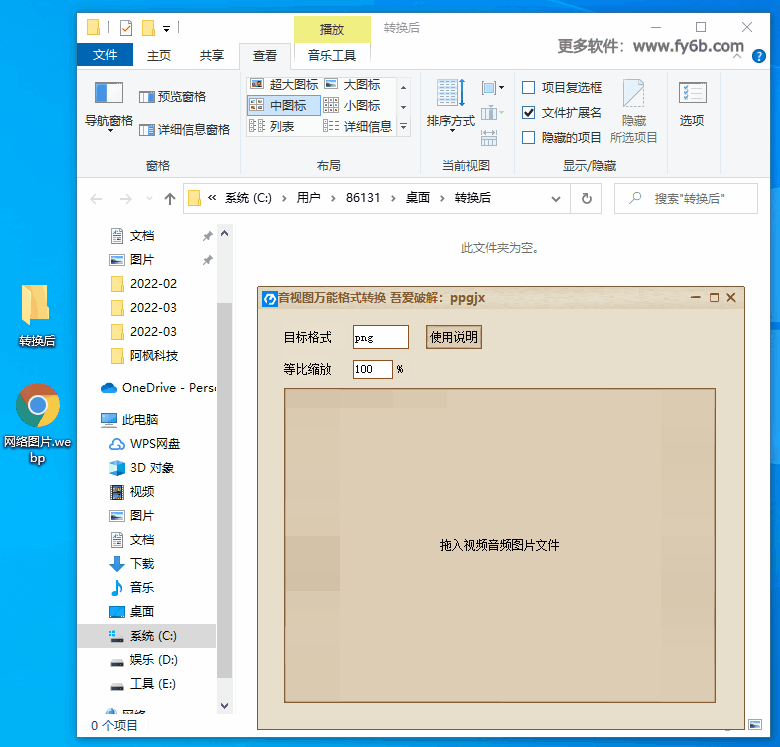The image size is (780, 747).
Task: Click the target format input field
Action: (380, 338)
